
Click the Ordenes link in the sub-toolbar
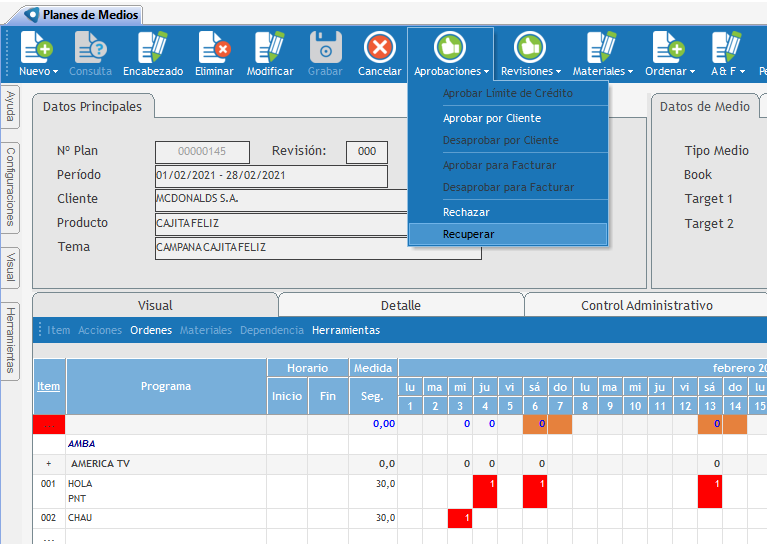point(151,330)
